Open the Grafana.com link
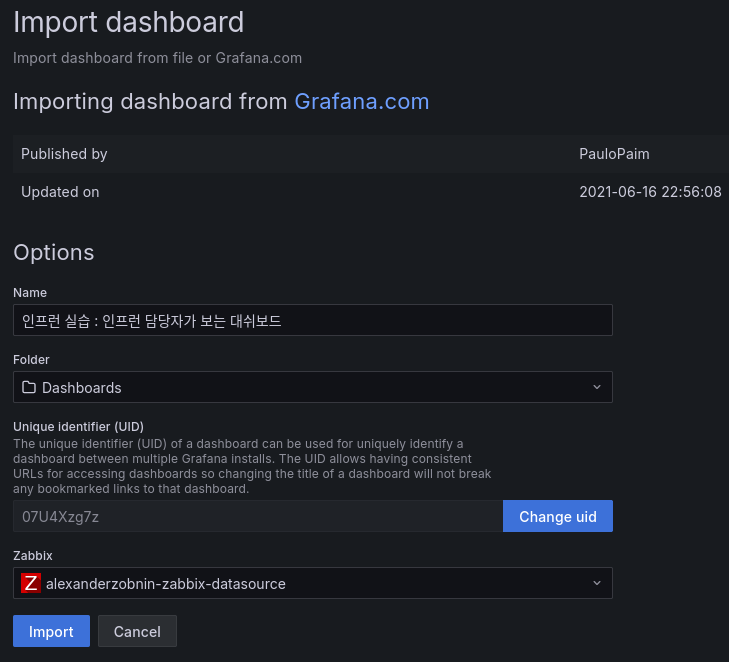The height and width of the screenshot is (662, 729). (x=362, y=101)
